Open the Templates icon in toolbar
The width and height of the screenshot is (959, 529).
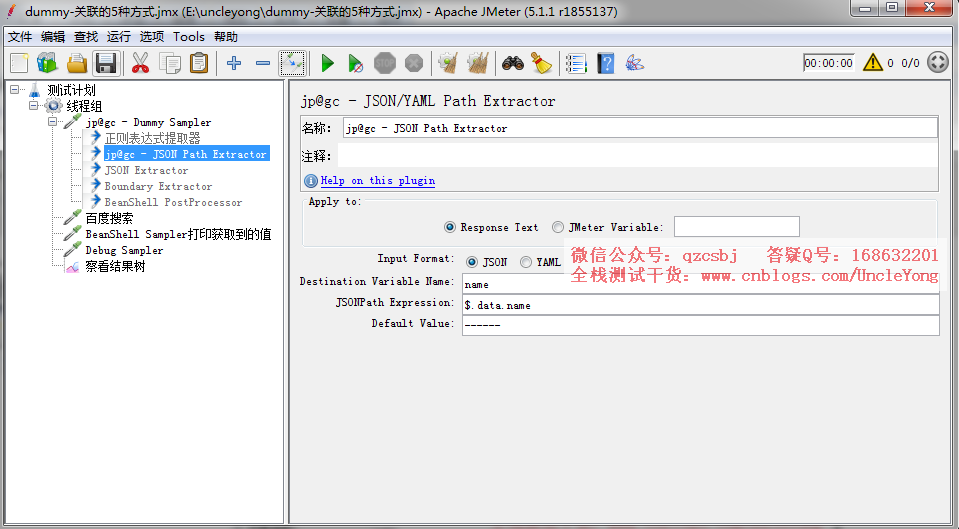(x=47, y=63)
